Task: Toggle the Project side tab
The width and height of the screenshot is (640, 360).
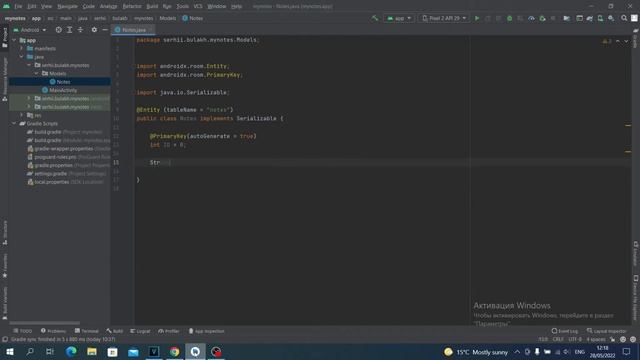Action: pos(4,38)
